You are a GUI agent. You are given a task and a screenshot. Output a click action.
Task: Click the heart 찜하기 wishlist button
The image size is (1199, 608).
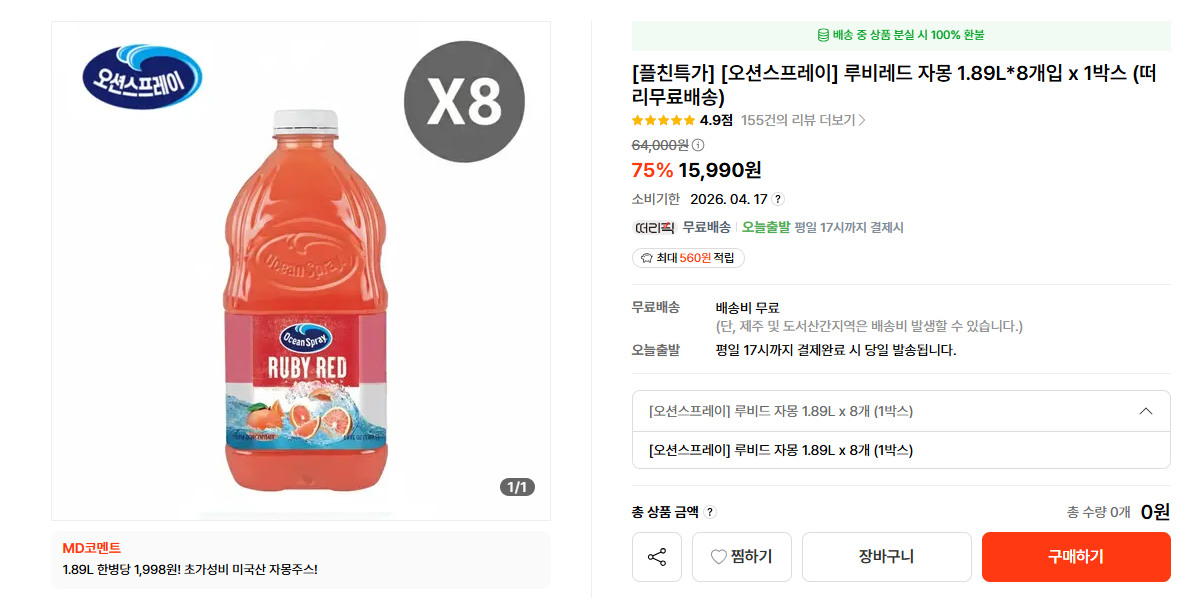pyautogui.click(x=741, y=557)
